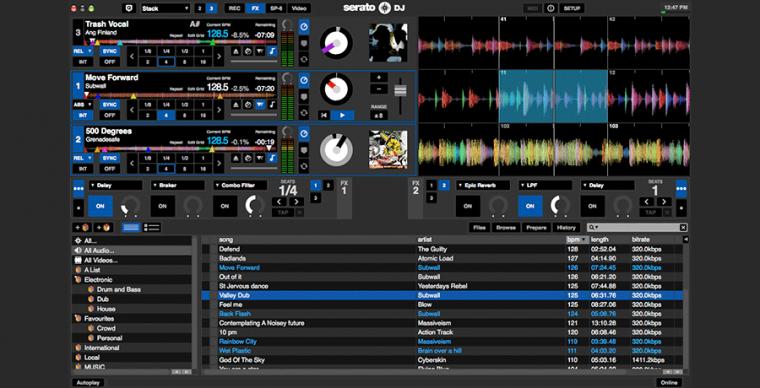Screen dimensions: 760x388
Task: Clear the search box with X icon
Action: pos(683,228)
